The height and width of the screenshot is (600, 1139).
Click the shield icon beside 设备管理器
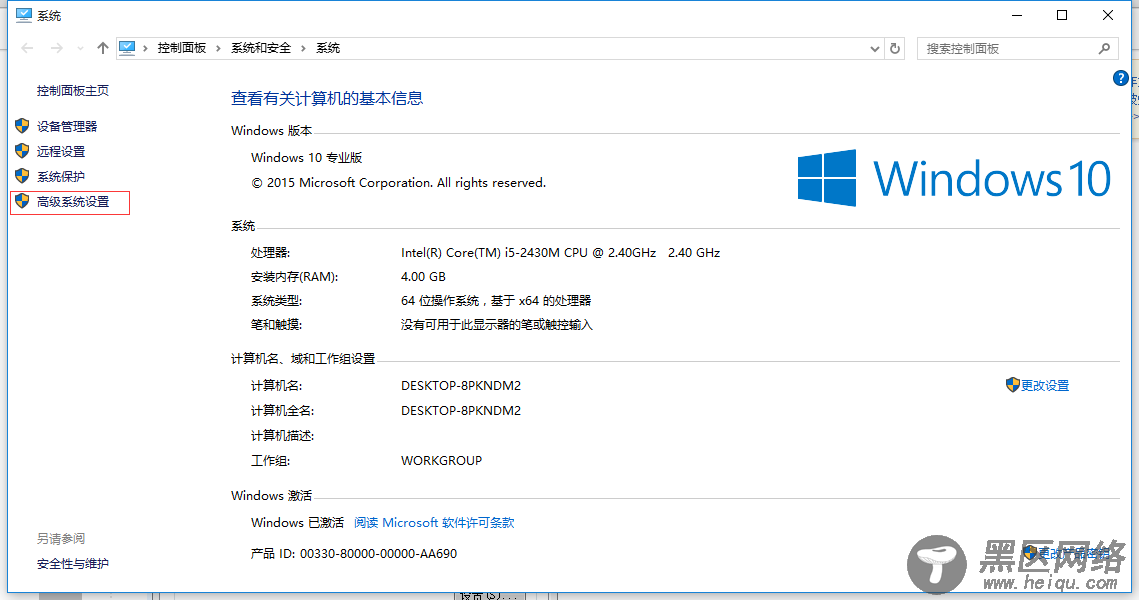tap(23, 126)
